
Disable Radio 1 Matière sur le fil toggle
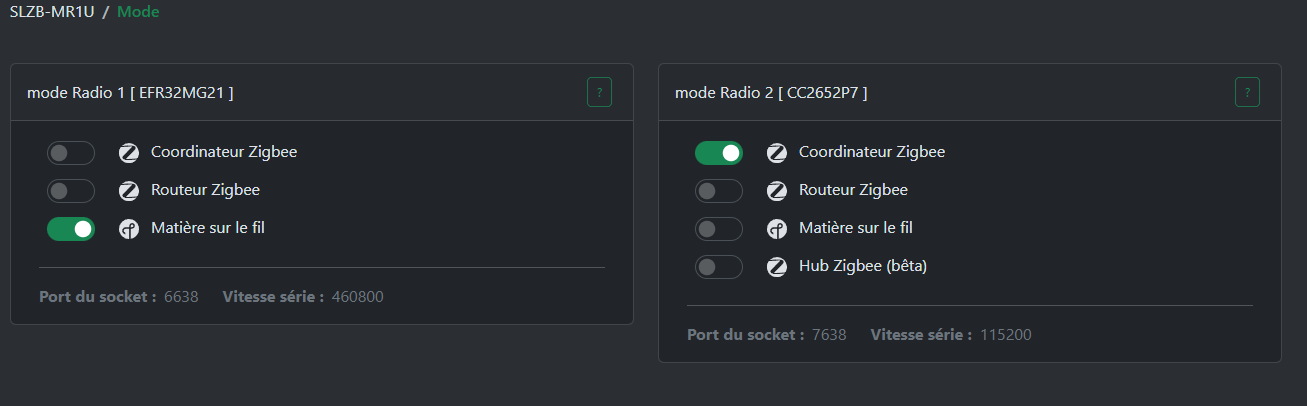coord(71,229)
